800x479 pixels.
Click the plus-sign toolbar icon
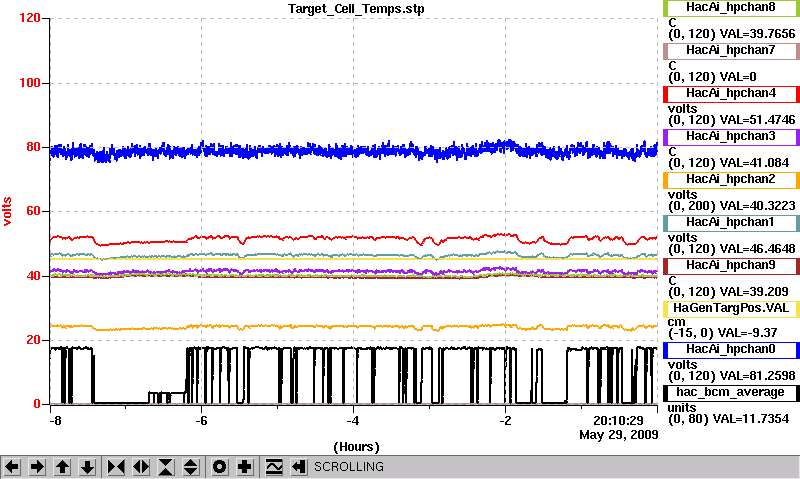[x=244, y=467]
